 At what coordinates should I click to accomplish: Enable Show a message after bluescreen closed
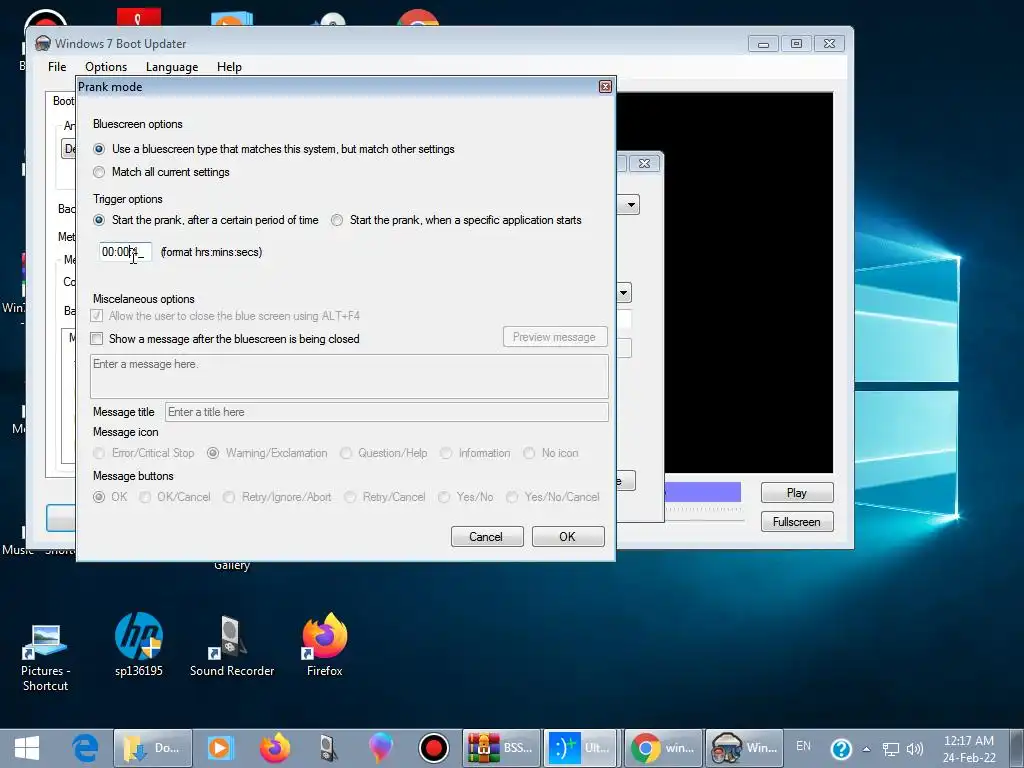coord(97,339)
